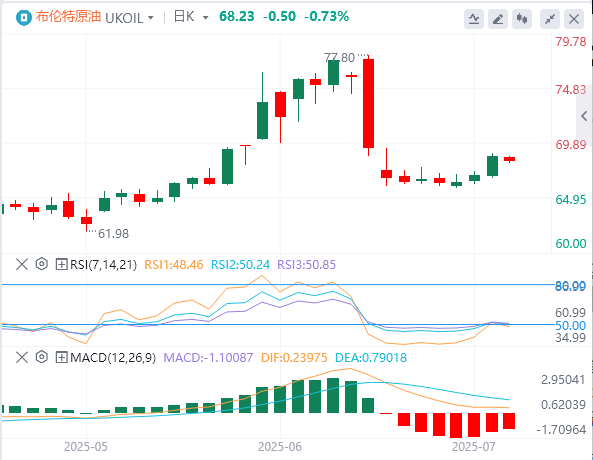Click the Brent crude round logo icon
Image resolution: width=593 pixels, height=460 pixels.
(x=23, y=17)
